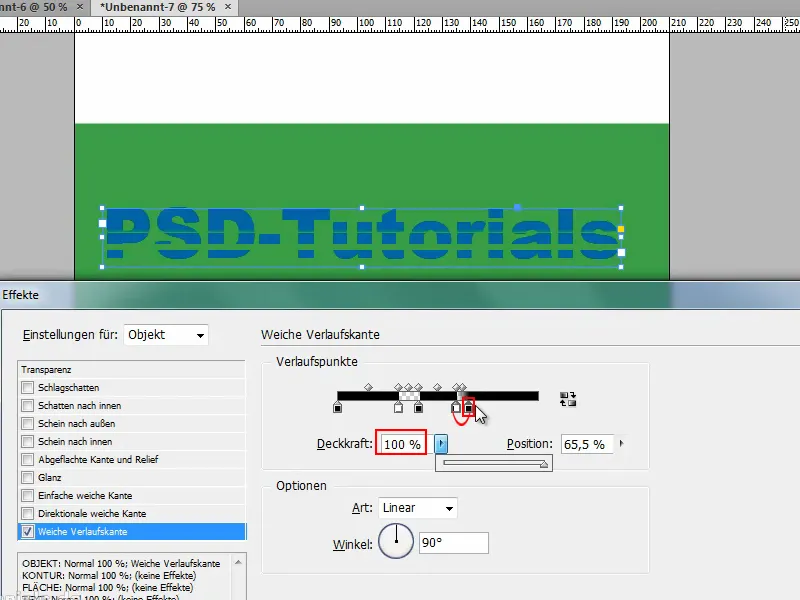Close the Unbenannt-7 document tab
Image resolution: width=800 pixels, height=600 pixels.
[228, 7]
